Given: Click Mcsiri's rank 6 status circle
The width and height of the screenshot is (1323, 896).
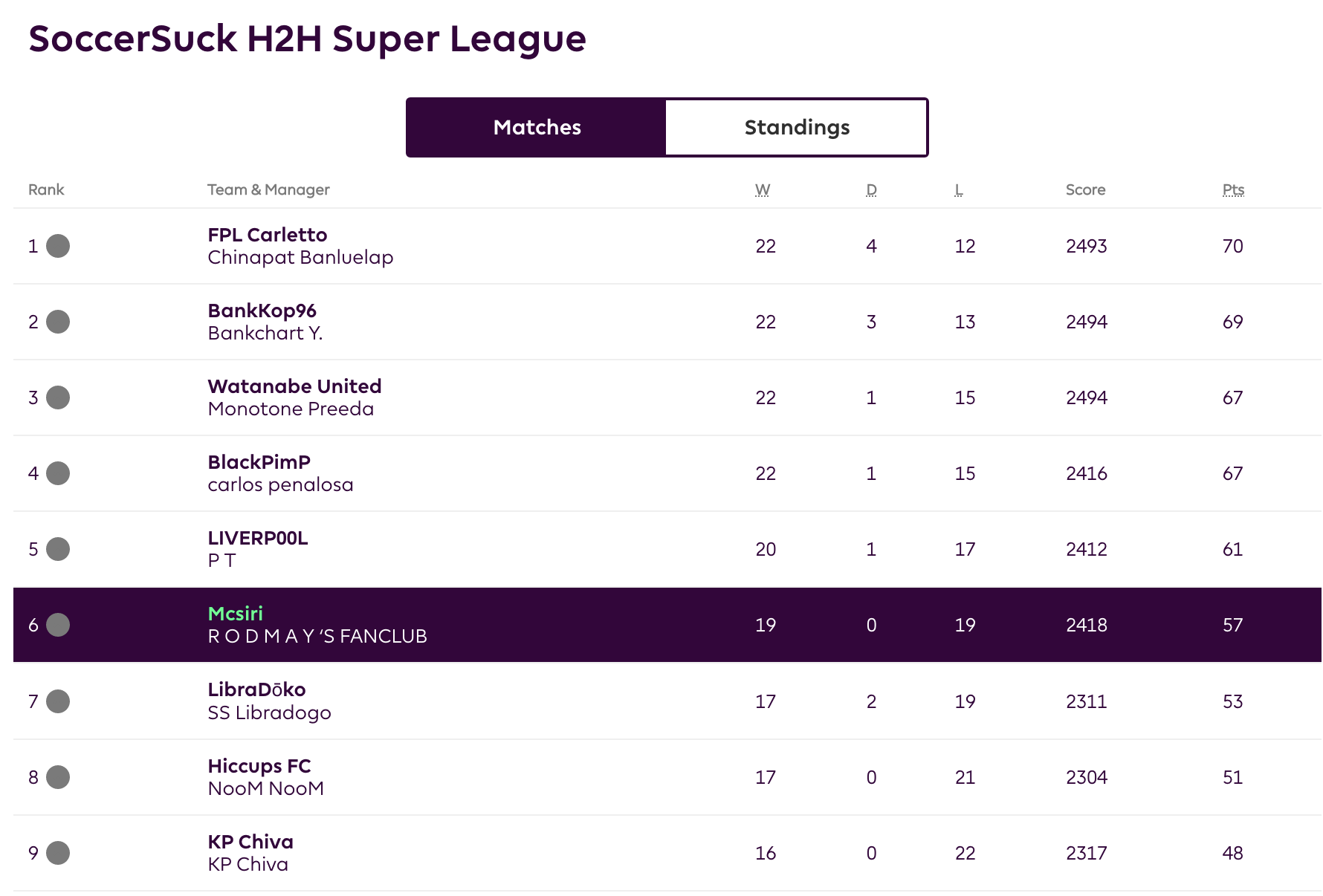Looking at the screenshot, I should click(x=58, y=625).
